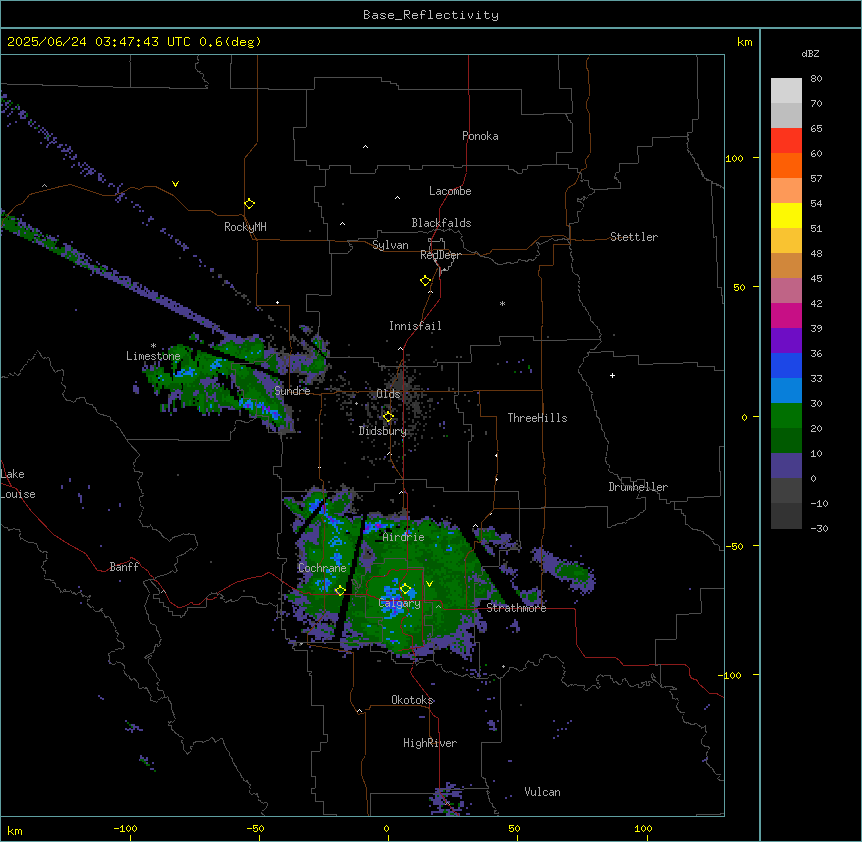Image resolution: width=862 pixels, height=842 pixels.
Task: Click the bright green 20–30 dBZ legend swatch
Action: [786, 416]
